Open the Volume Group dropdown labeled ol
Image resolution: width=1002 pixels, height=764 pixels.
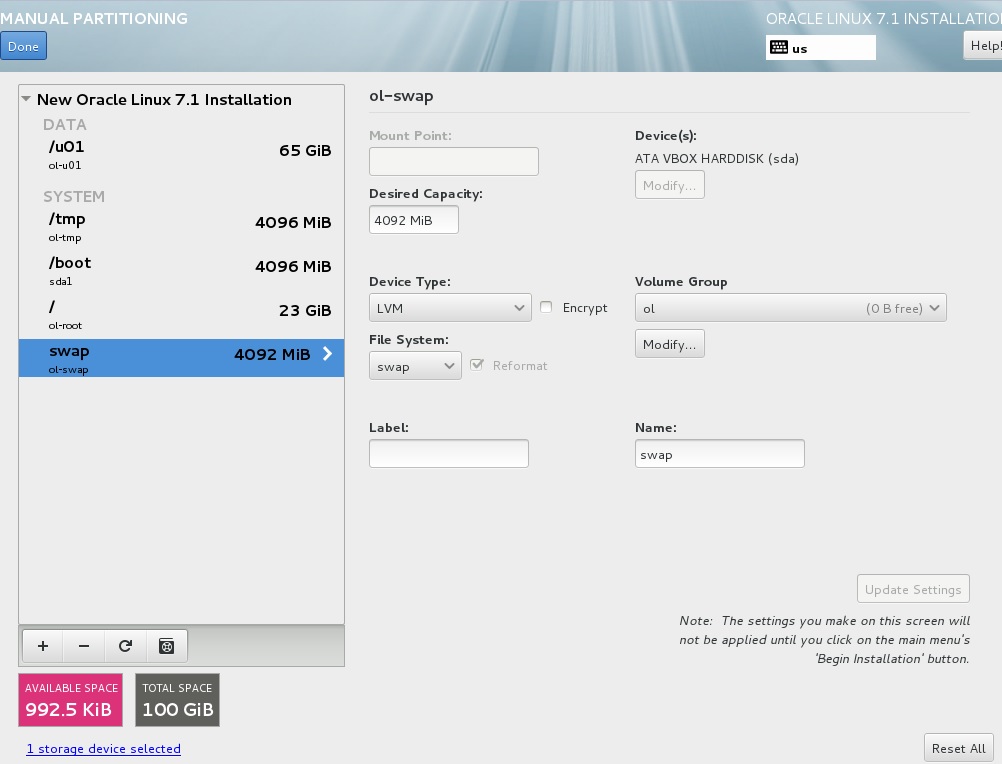(790, 308)
